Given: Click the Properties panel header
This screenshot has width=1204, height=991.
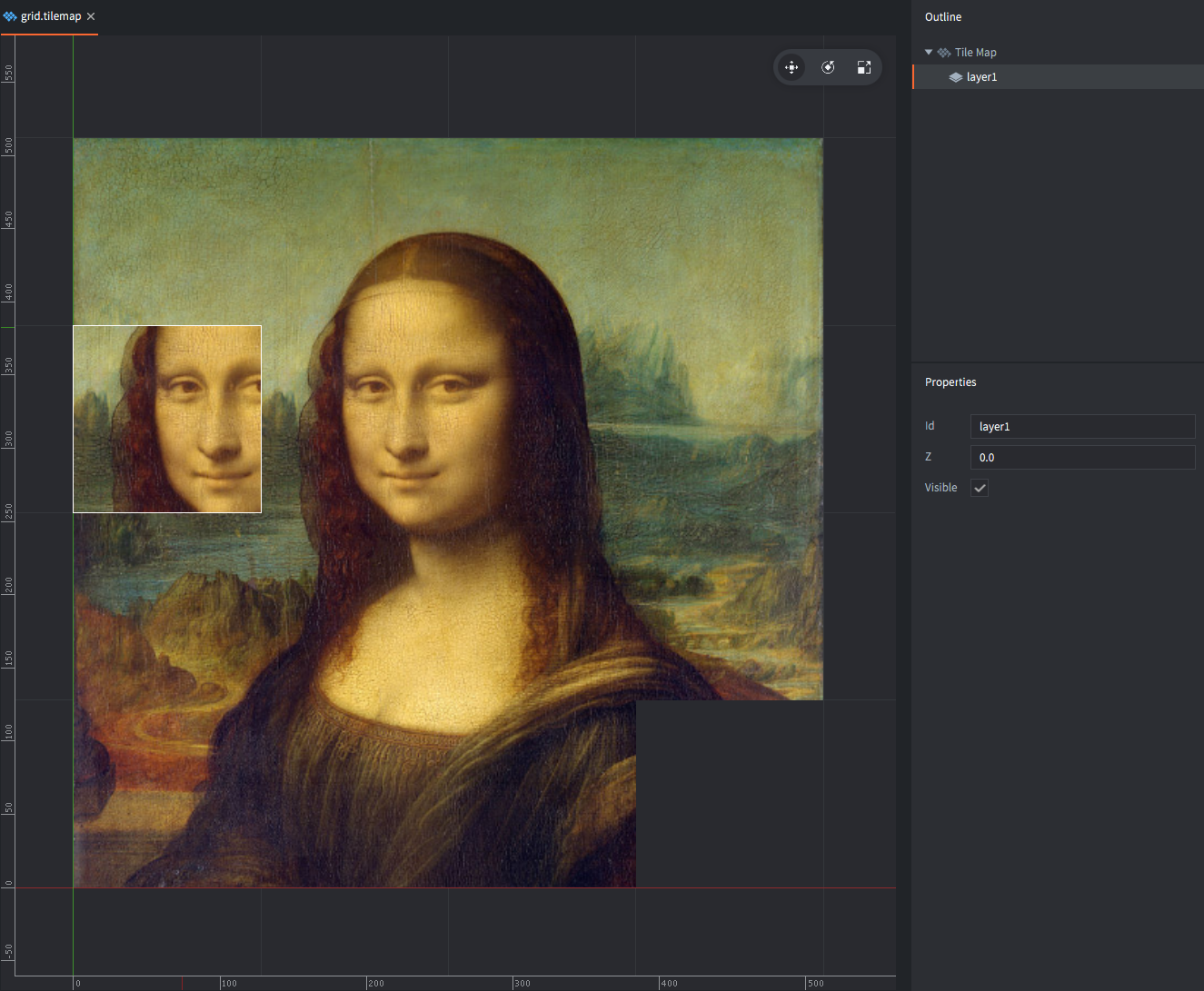Looking at the screenshot, I should point(950,382).
